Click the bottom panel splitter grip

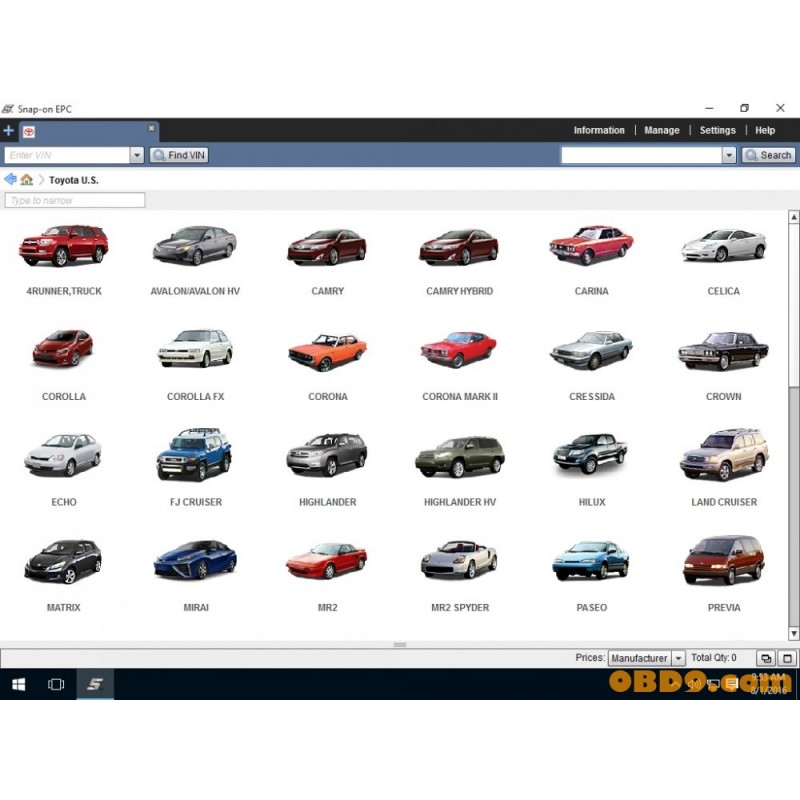pos(399,645)
